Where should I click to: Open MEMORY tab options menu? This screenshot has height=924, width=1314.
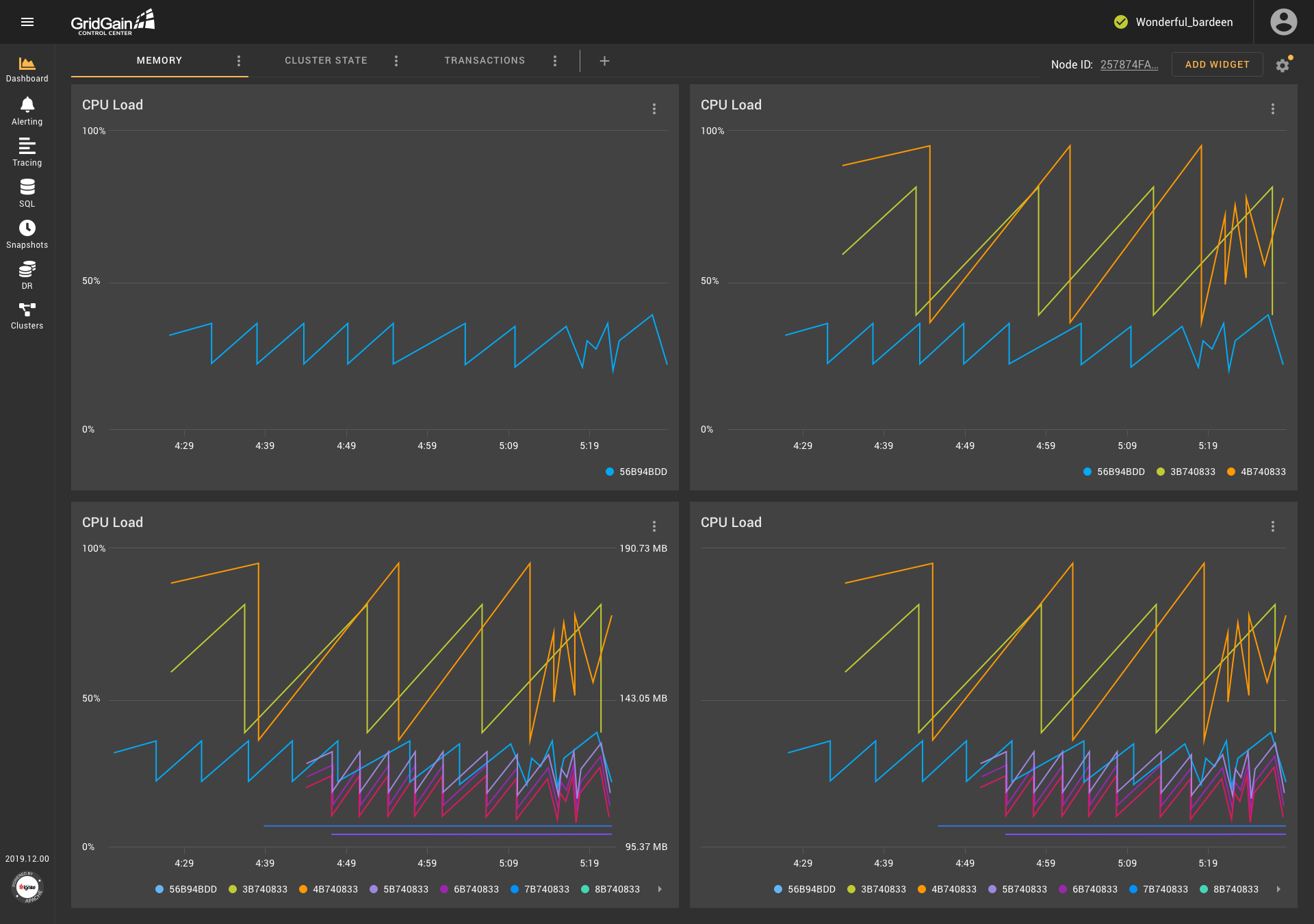click(x=239, y=61)
